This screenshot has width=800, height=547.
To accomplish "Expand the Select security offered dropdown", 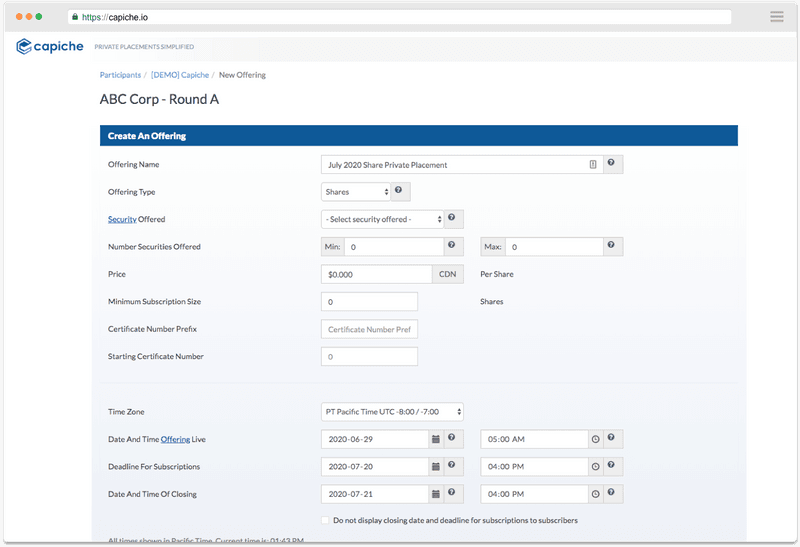I will [x=381, y=219].
